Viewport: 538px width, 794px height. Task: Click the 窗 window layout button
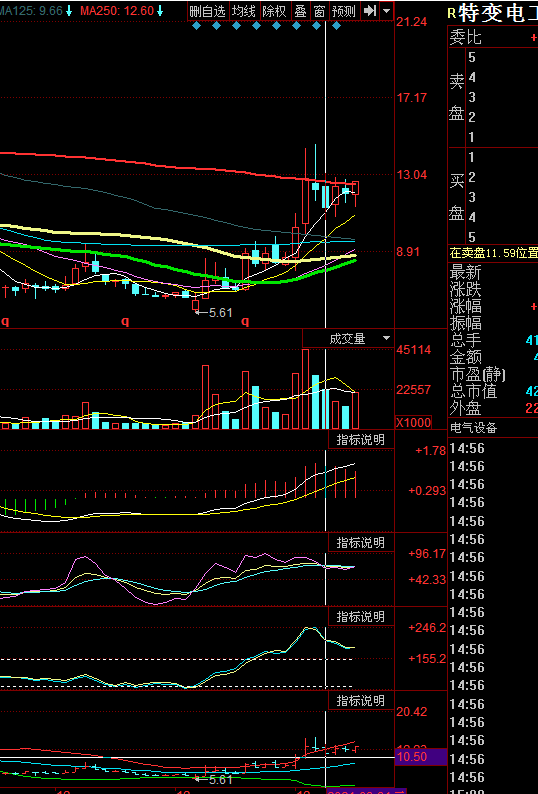319,11
